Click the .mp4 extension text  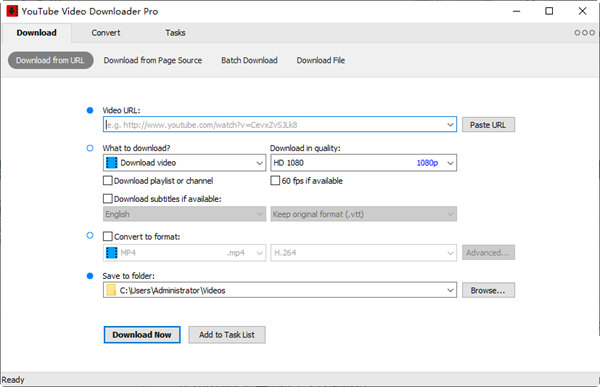[236, 253]
